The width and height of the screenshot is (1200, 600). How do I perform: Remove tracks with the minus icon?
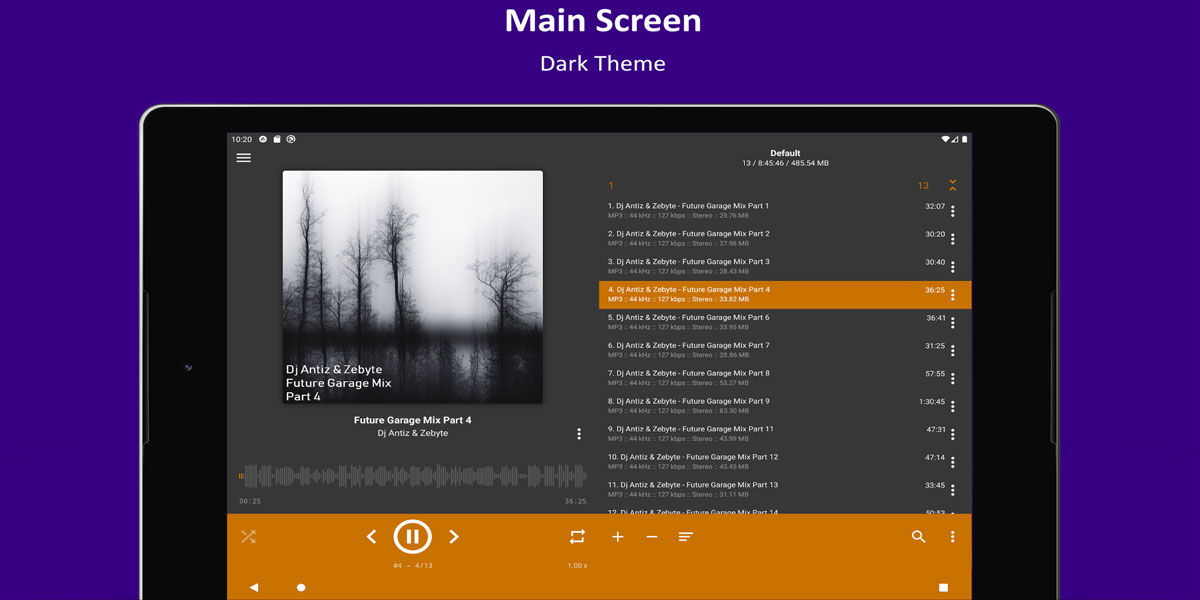652,537
